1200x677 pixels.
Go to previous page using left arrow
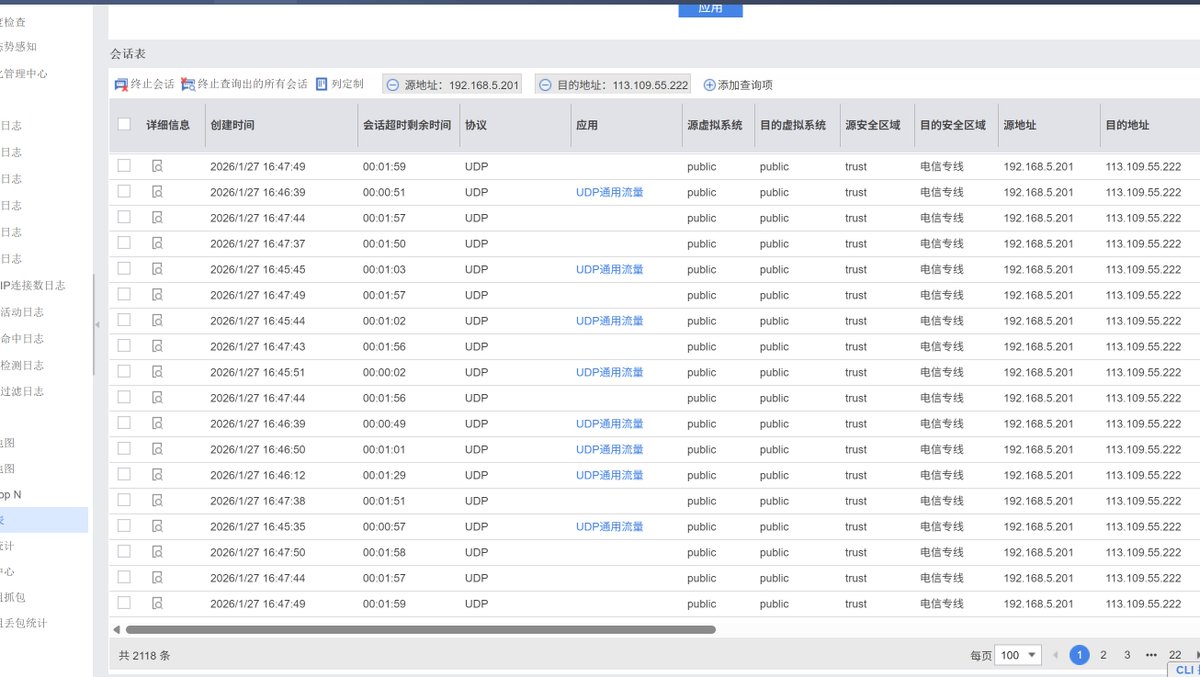click(x=1055, y=655)
